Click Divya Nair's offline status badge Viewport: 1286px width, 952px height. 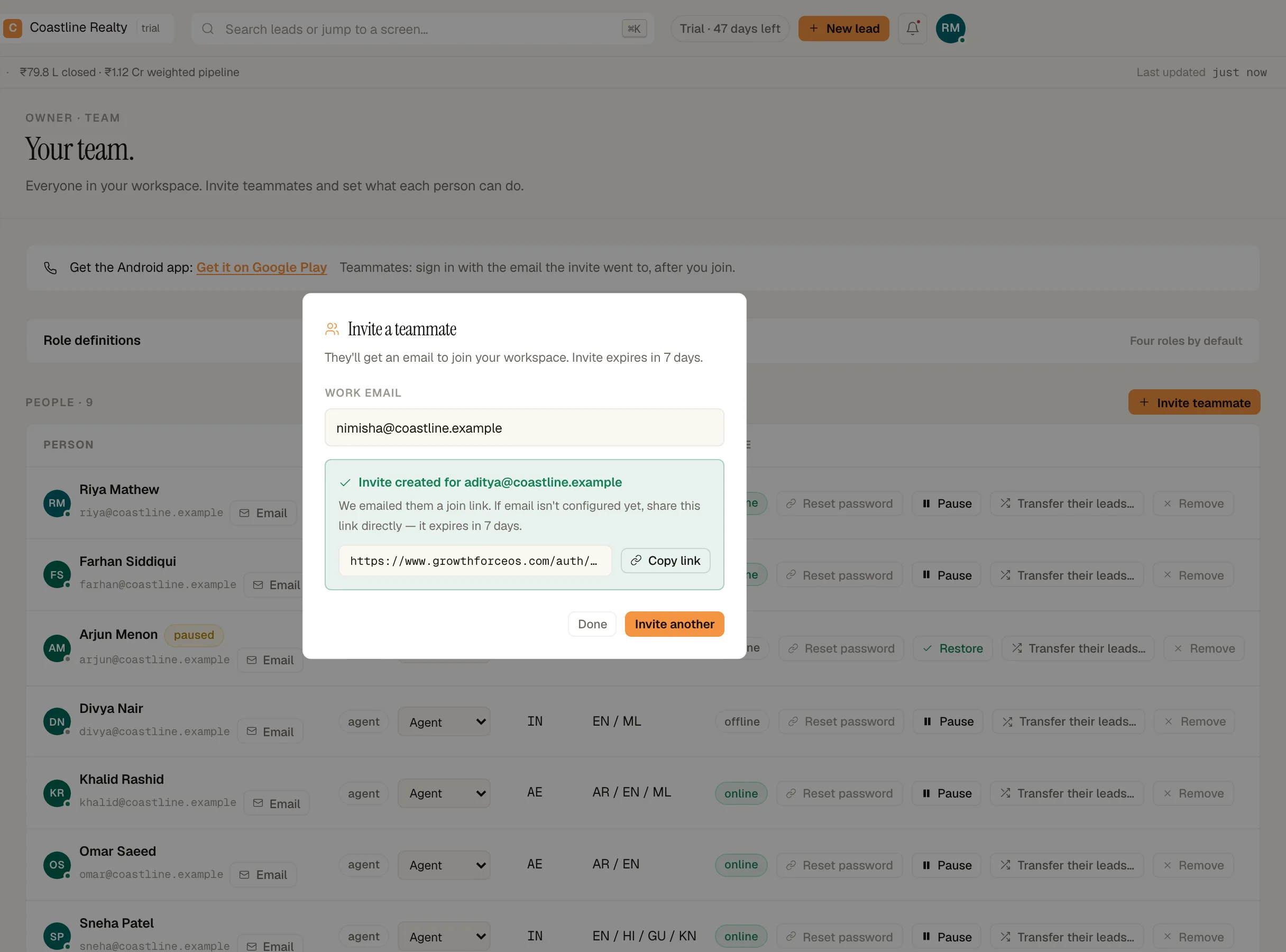click(741, 721)
